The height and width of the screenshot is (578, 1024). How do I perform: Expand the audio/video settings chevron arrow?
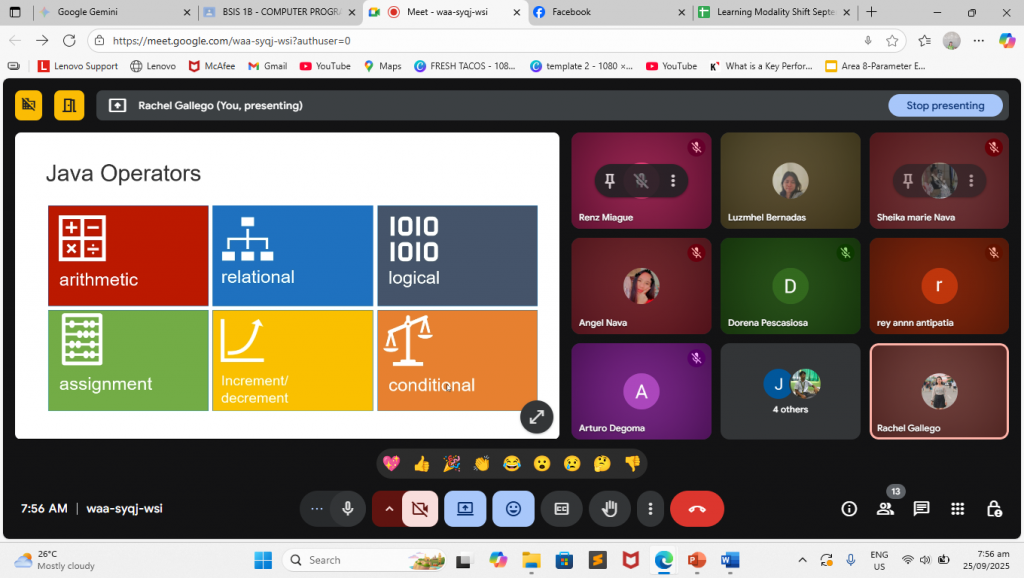pos(388,508)
